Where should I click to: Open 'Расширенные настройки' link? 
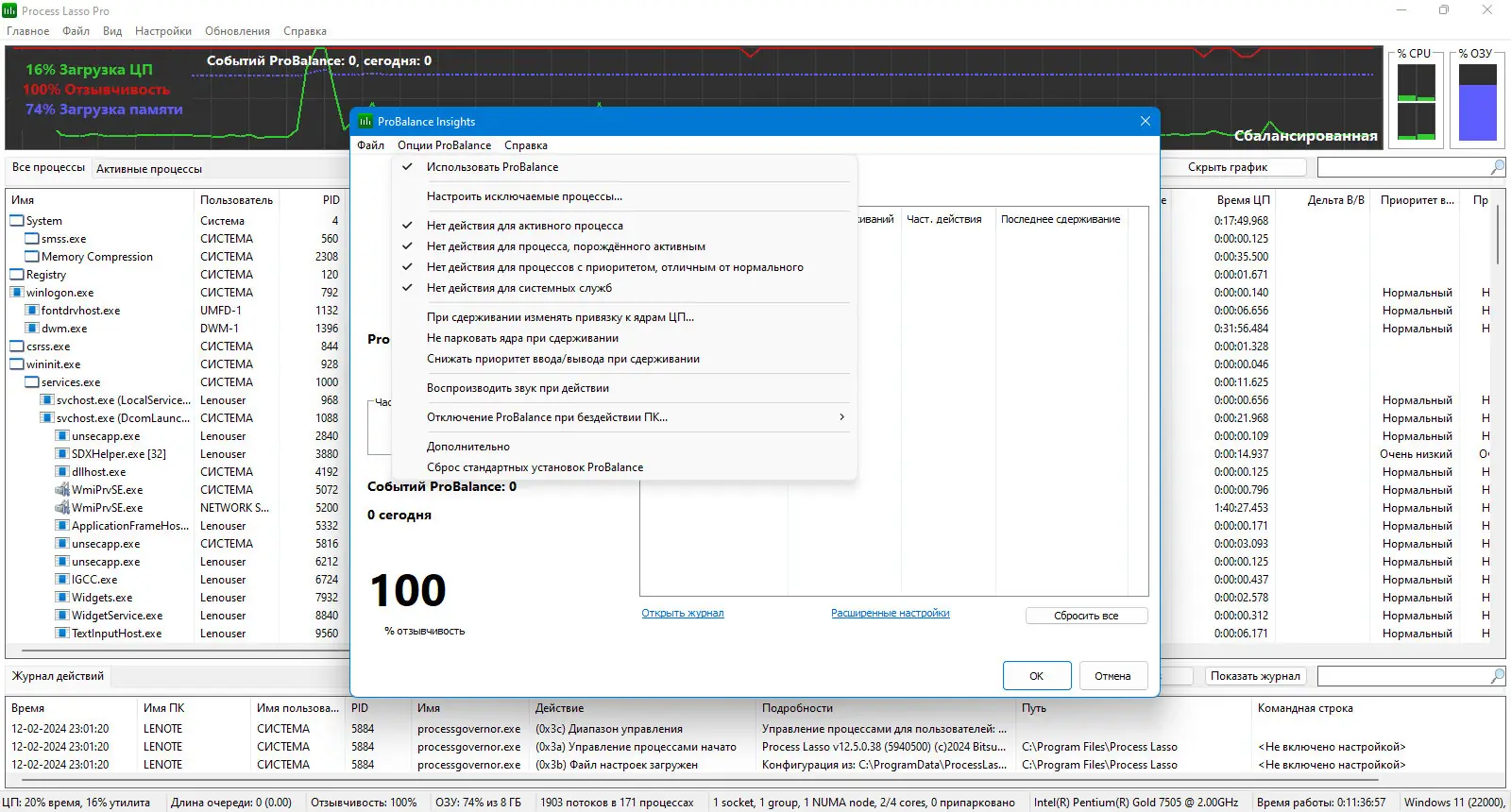[891, 613]
